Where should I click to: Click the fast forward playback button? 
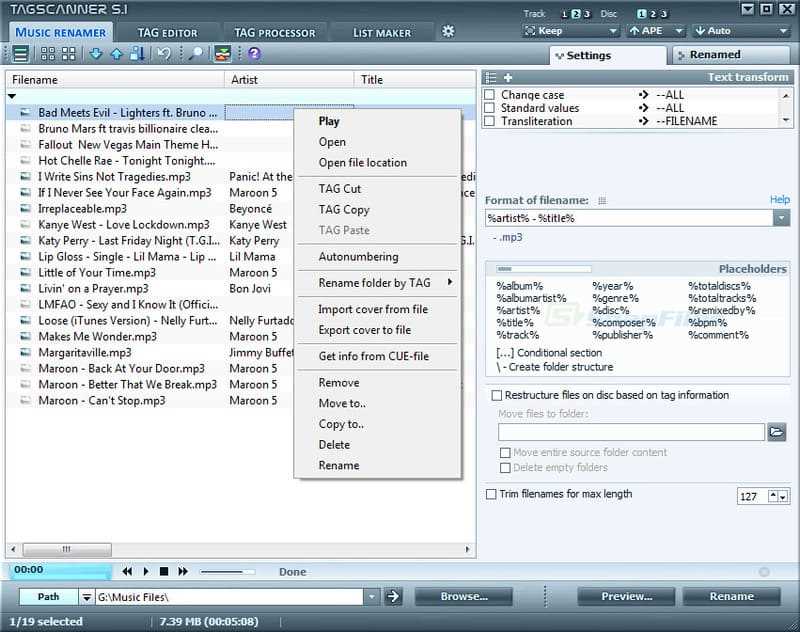pyautogui.click(x=183, y=571)
